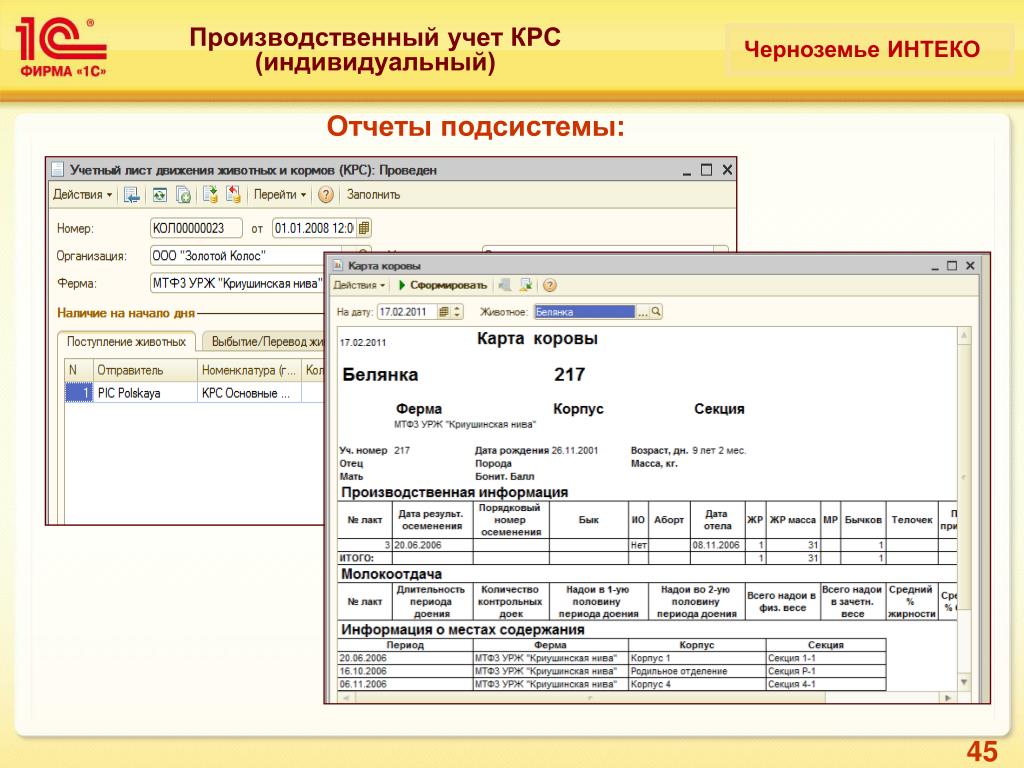Click the На дату field 17.02.2011
The width and height of the screenshot is (1024, 768).
tap(406, 312)
